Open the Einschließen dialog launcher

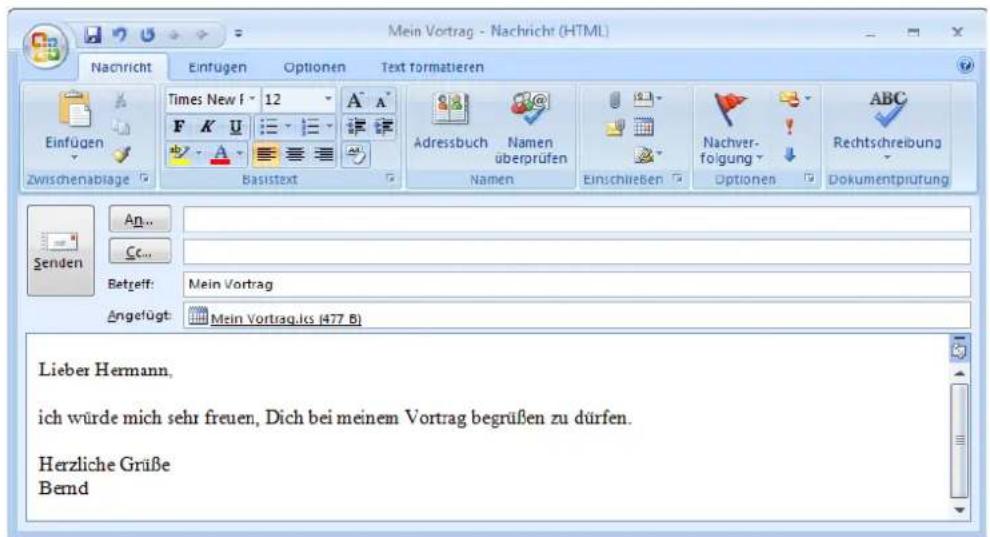point(677,179)
